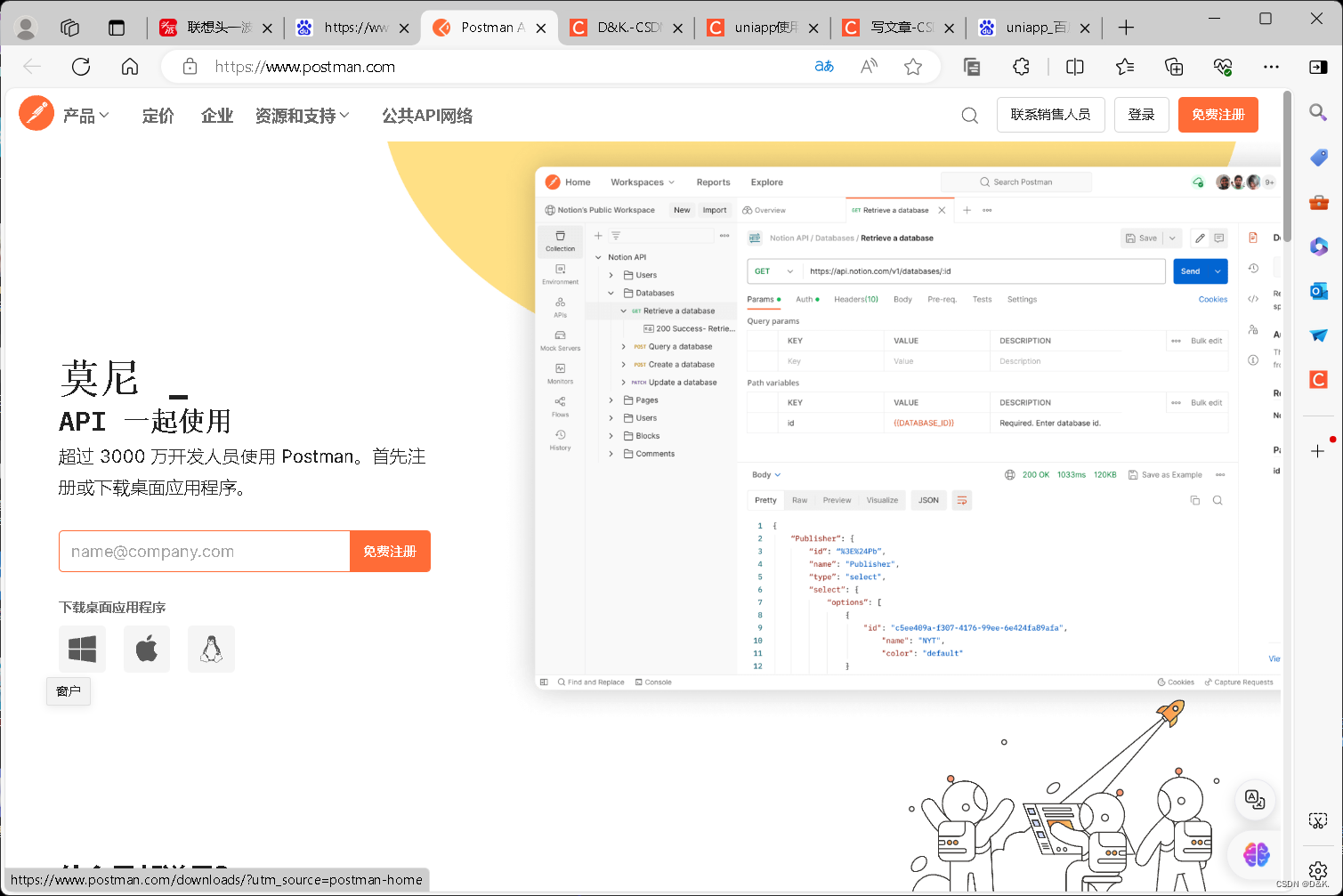The height and width of the screenshot is (896, 1343).
Task: View site information lock icon
Action: pyautogui.click(x=189, y=67)
